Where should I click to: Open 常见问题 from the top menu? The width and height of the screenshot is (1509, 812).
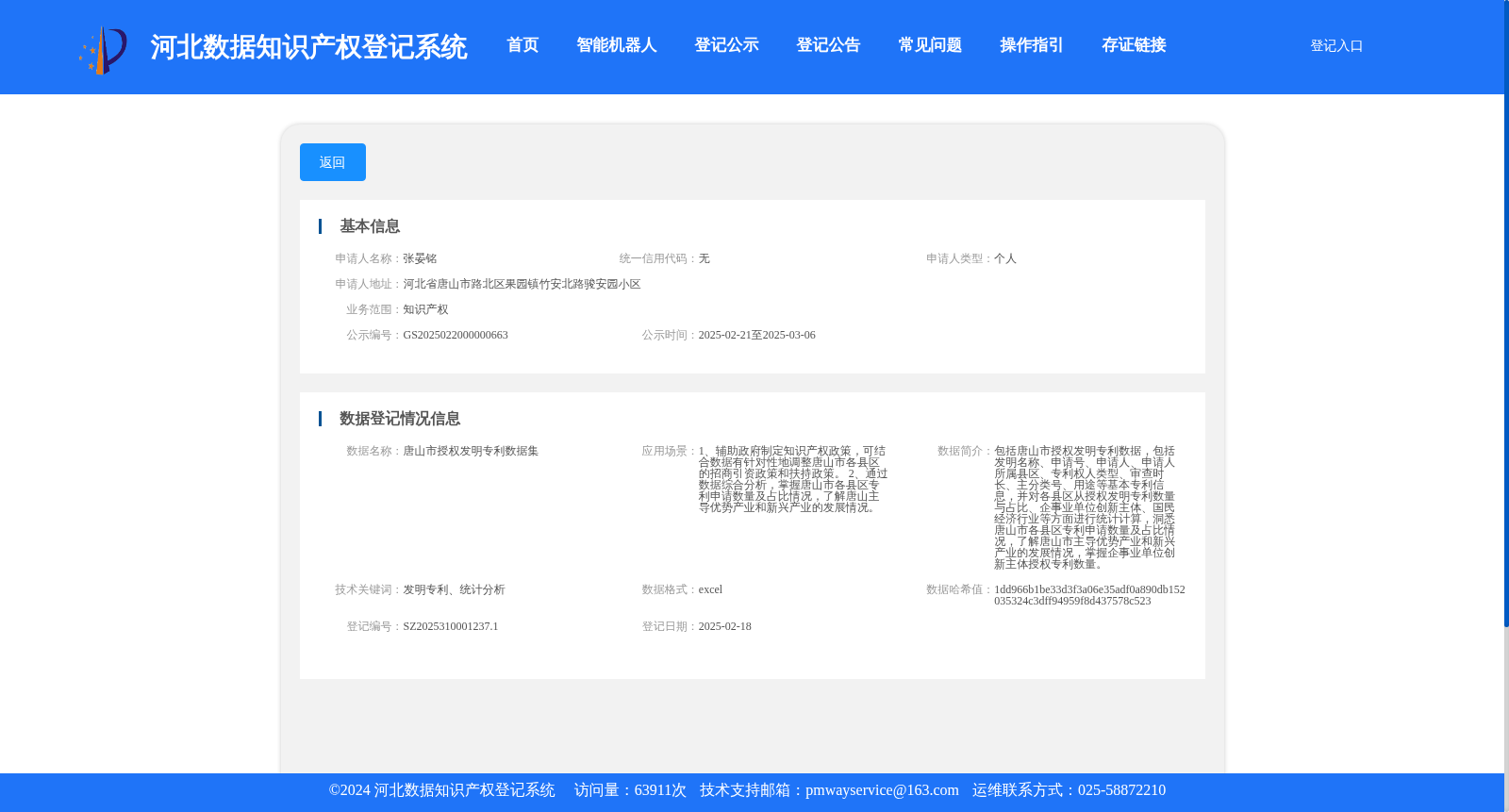coord(930,45)
